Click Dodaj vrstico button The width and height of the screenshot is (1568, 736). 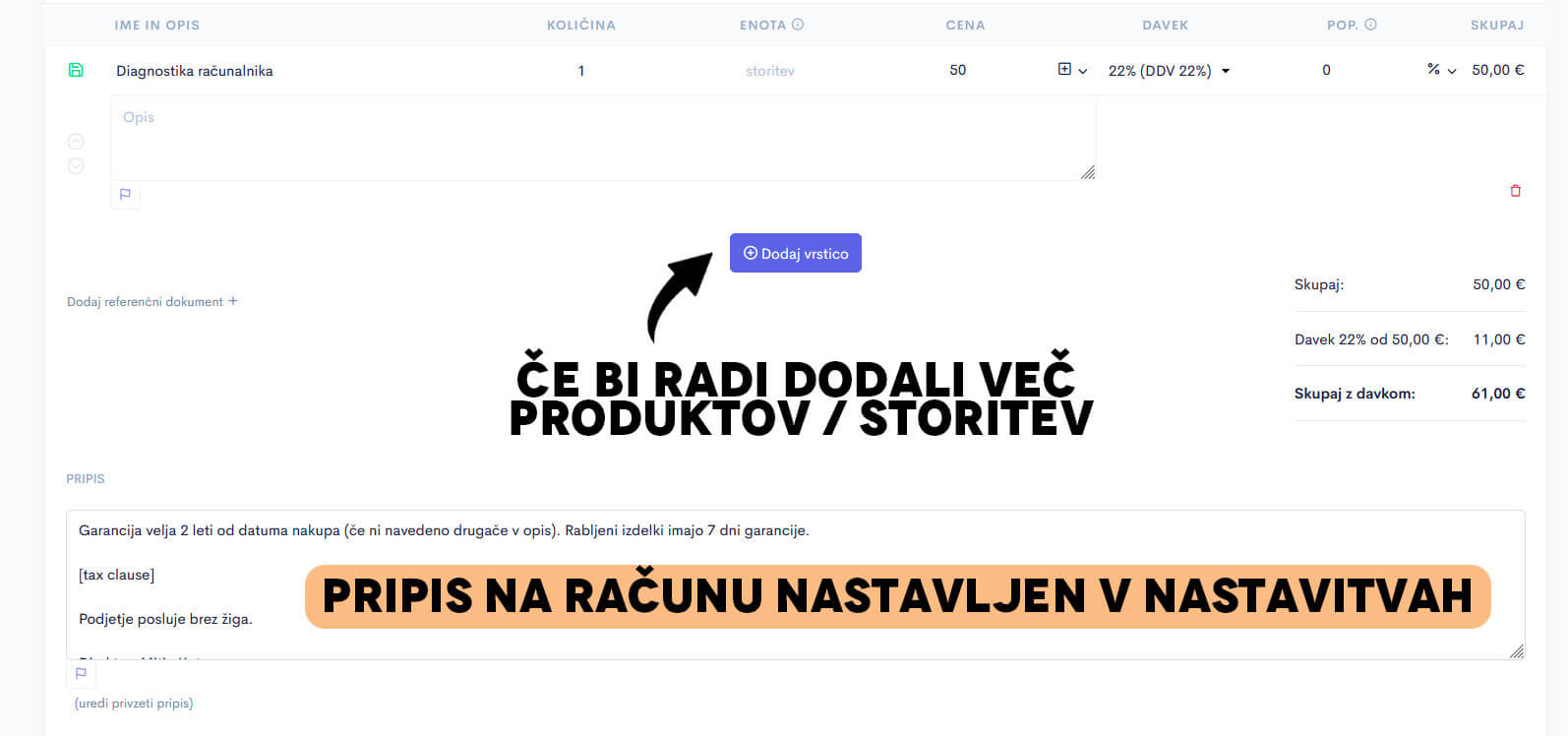795,253
